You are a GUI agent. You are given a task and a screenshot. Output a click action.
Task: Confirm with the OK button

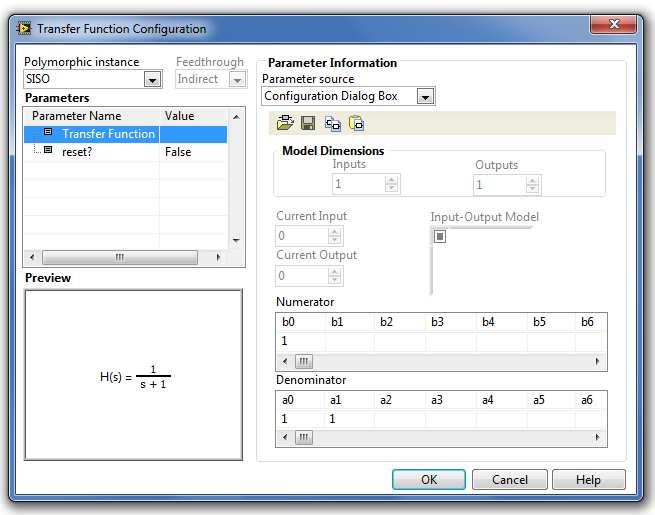(x=429, y=479)
